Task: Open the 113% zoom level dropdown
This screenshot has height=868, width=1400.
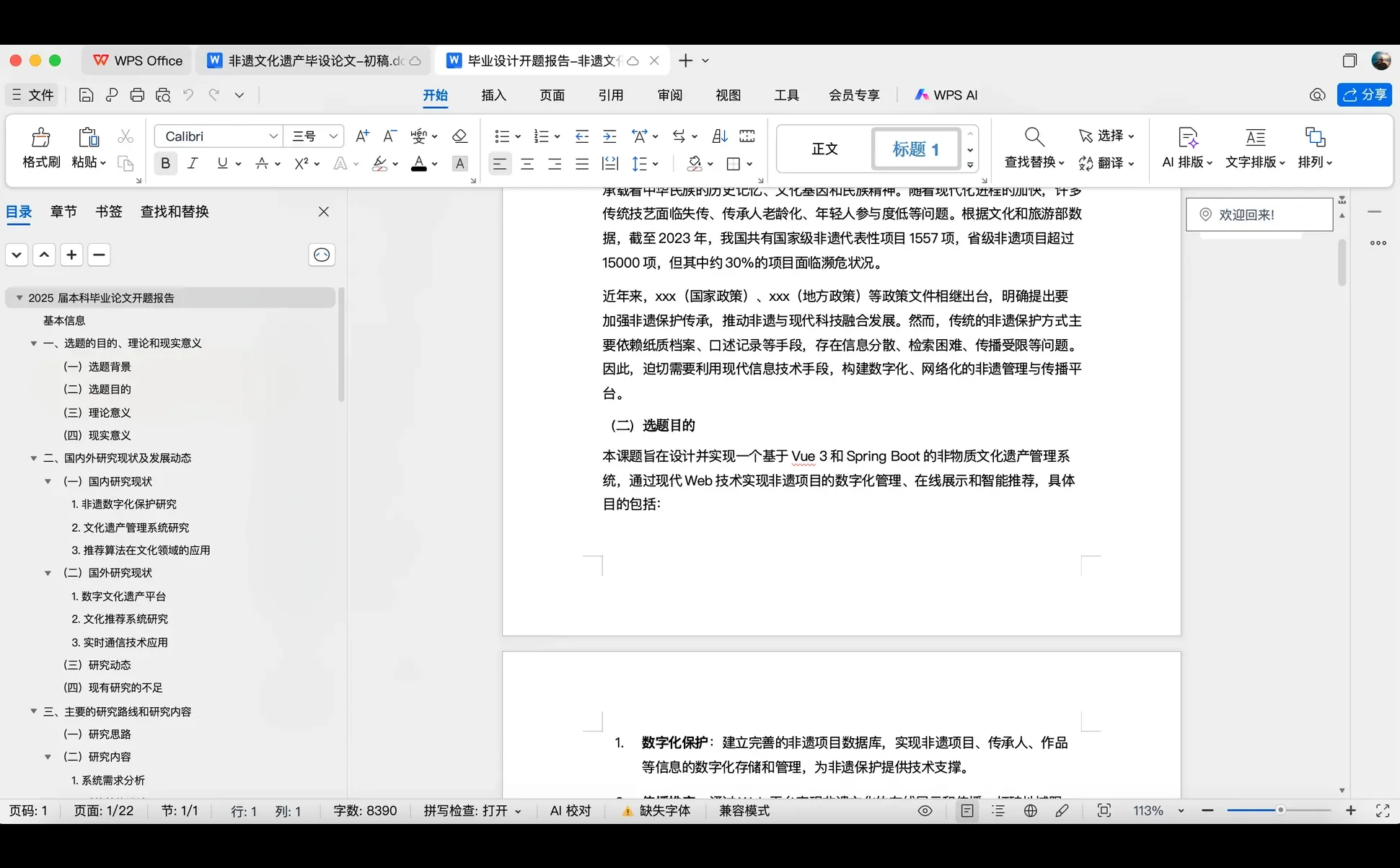Action: [1180, 810]
